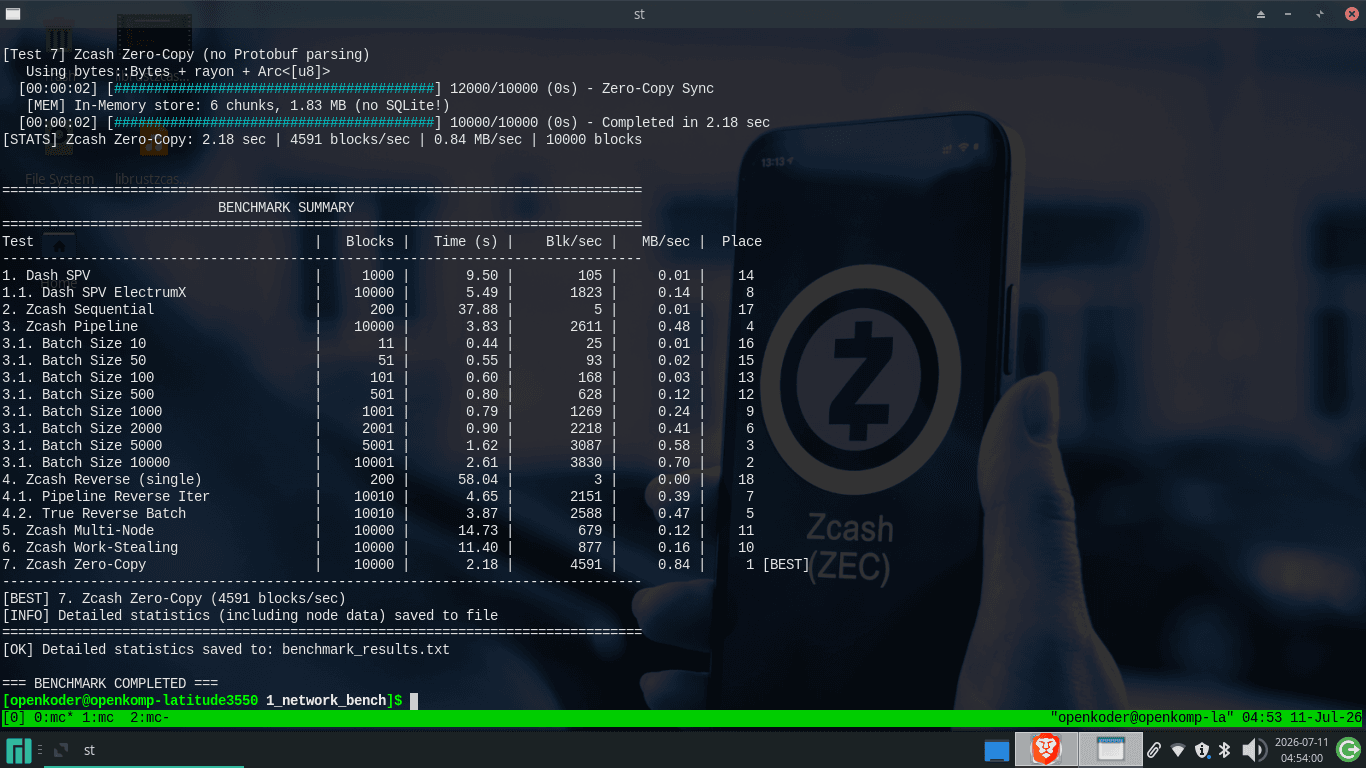Image resolution: width=1366 pixels, height=768 pixels.
Task: Click the taskbar handle next to the menu
Action: tap(39, 750)
